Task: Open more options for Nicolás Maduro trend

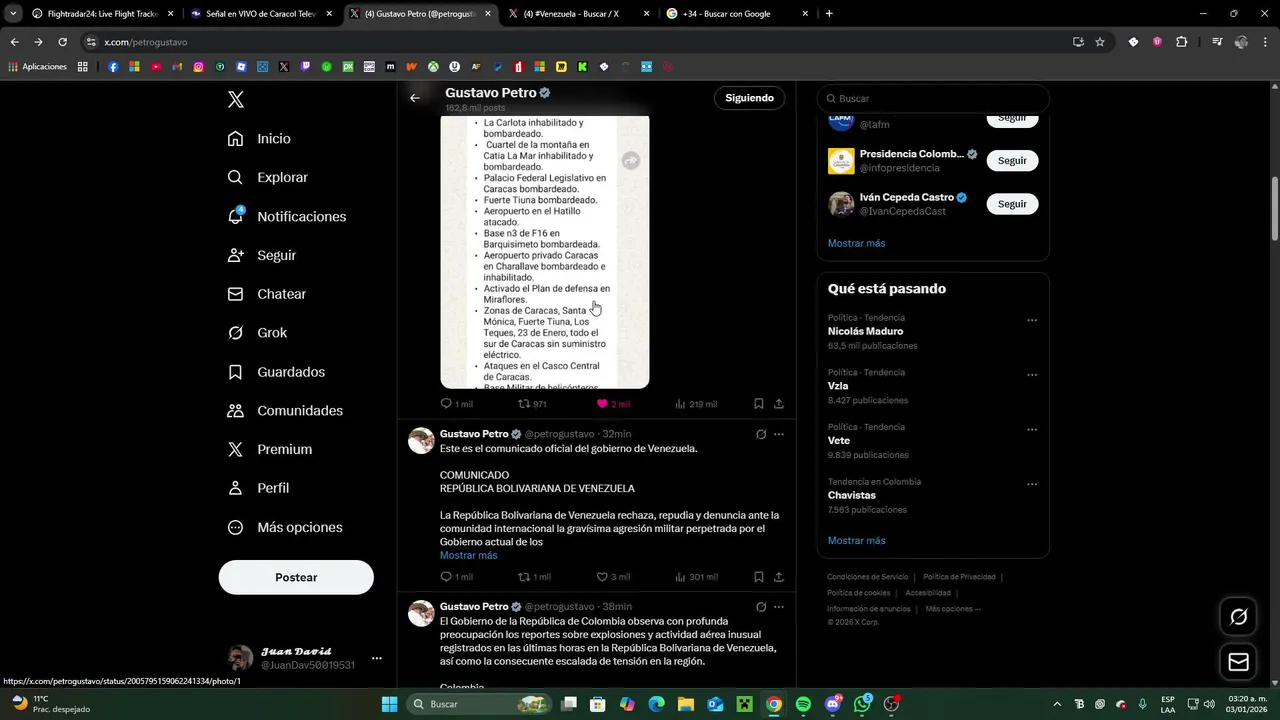Action: [x=1032, y=321]
